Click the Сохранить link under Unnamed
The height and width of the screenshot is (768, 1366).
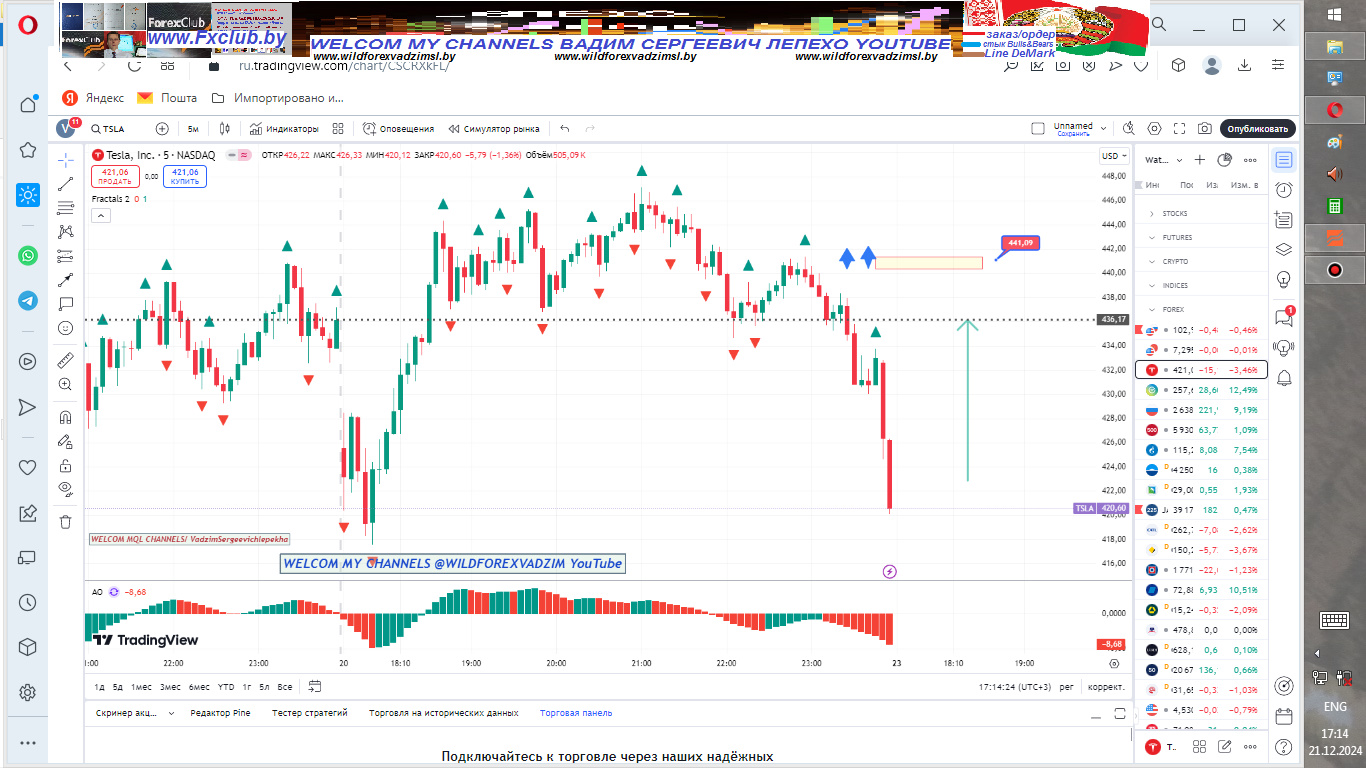click(1073, 133)
